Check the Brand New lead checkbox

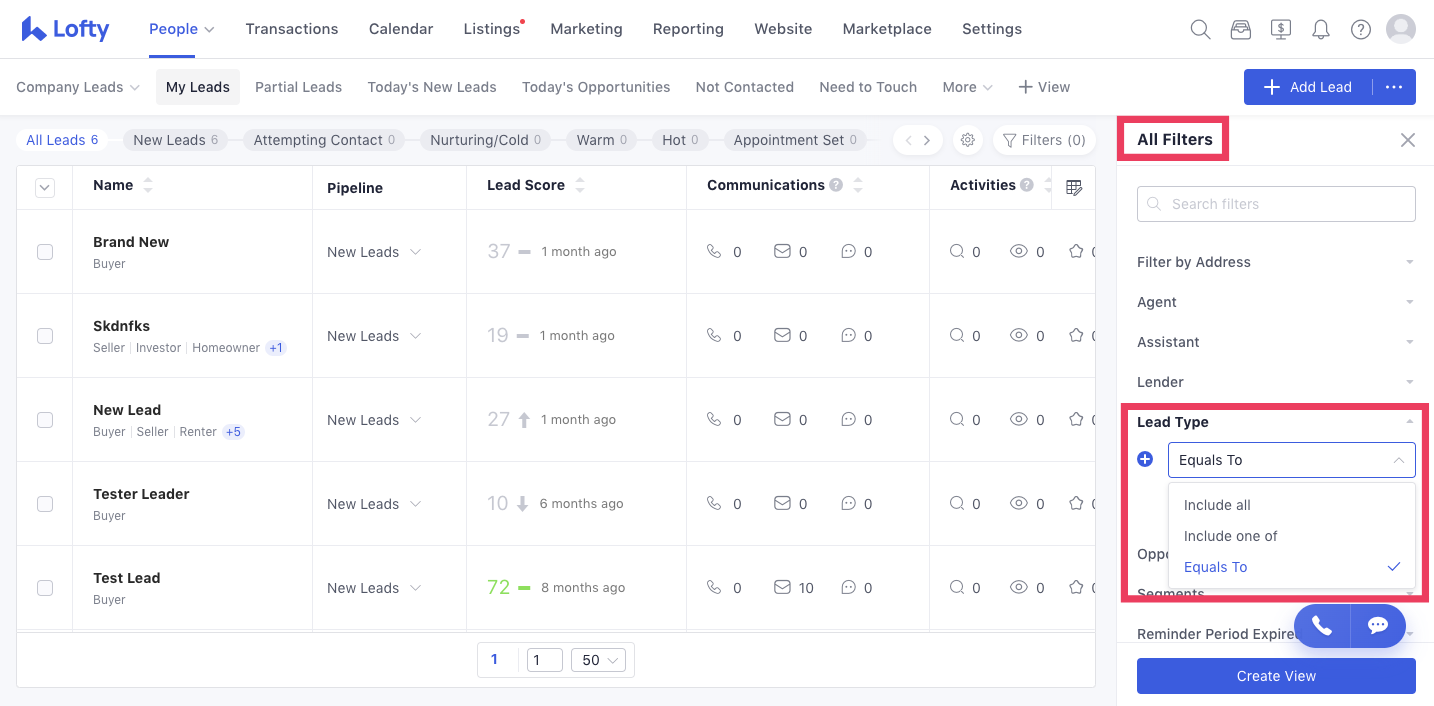[45, 252]
